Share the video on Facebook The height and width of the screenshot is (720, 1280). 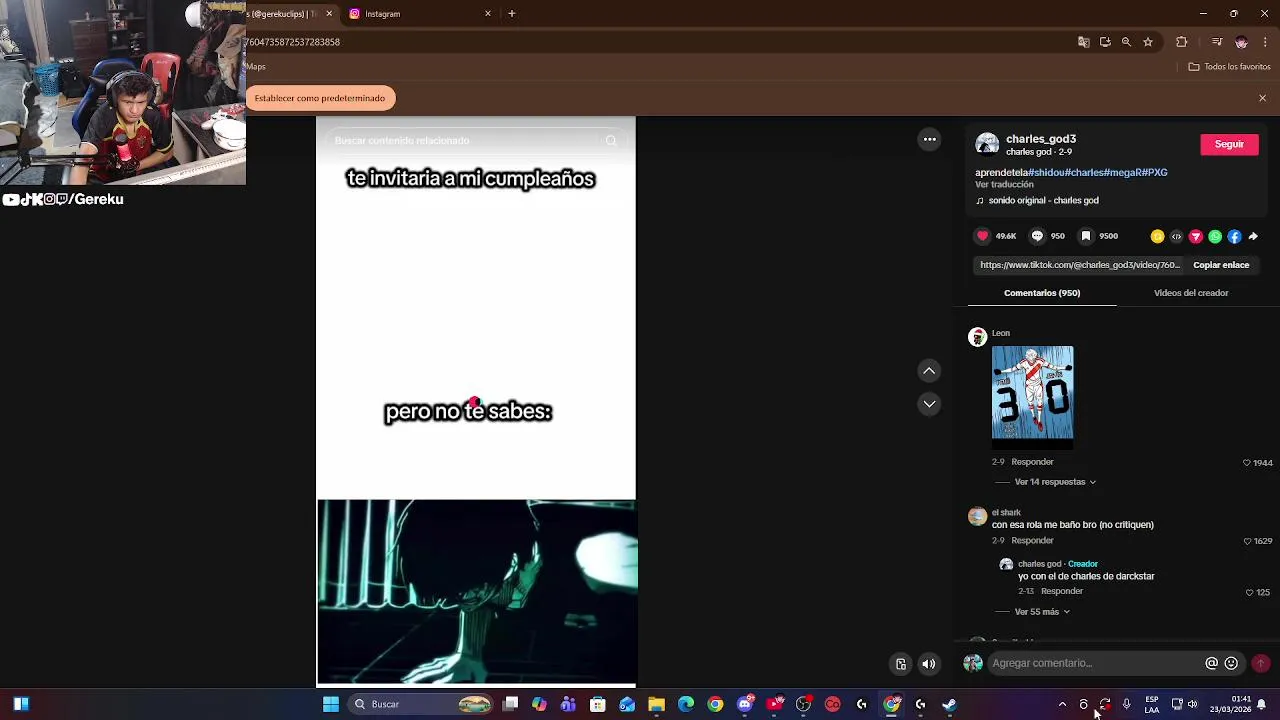coord(1234,237)
